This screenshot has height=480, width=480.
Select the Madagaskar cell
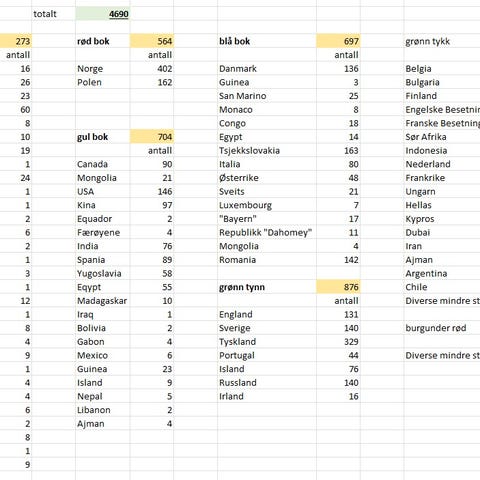click(x=103, y=301)
